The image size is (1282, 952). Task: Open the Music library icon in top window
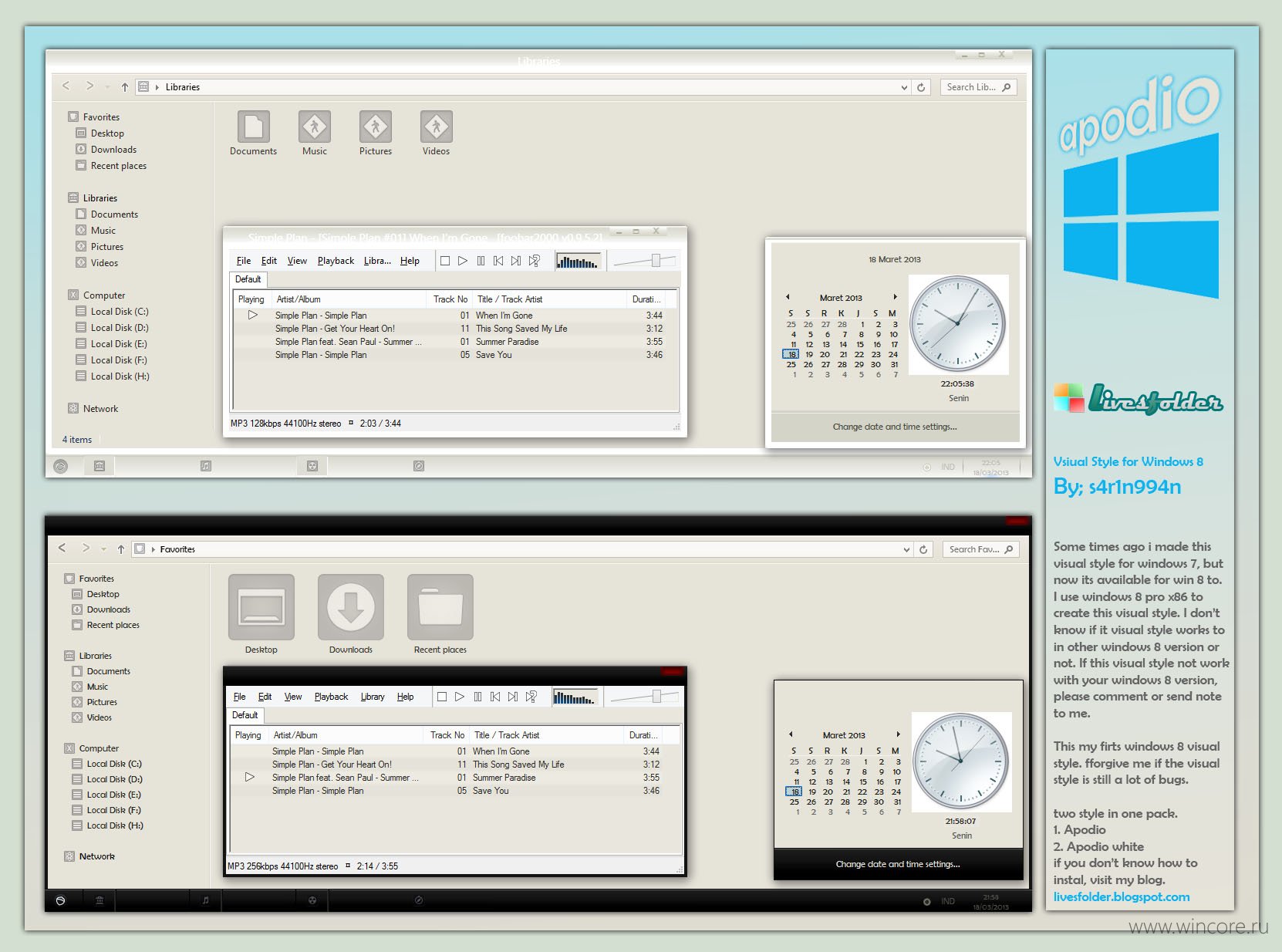(314, 127)
